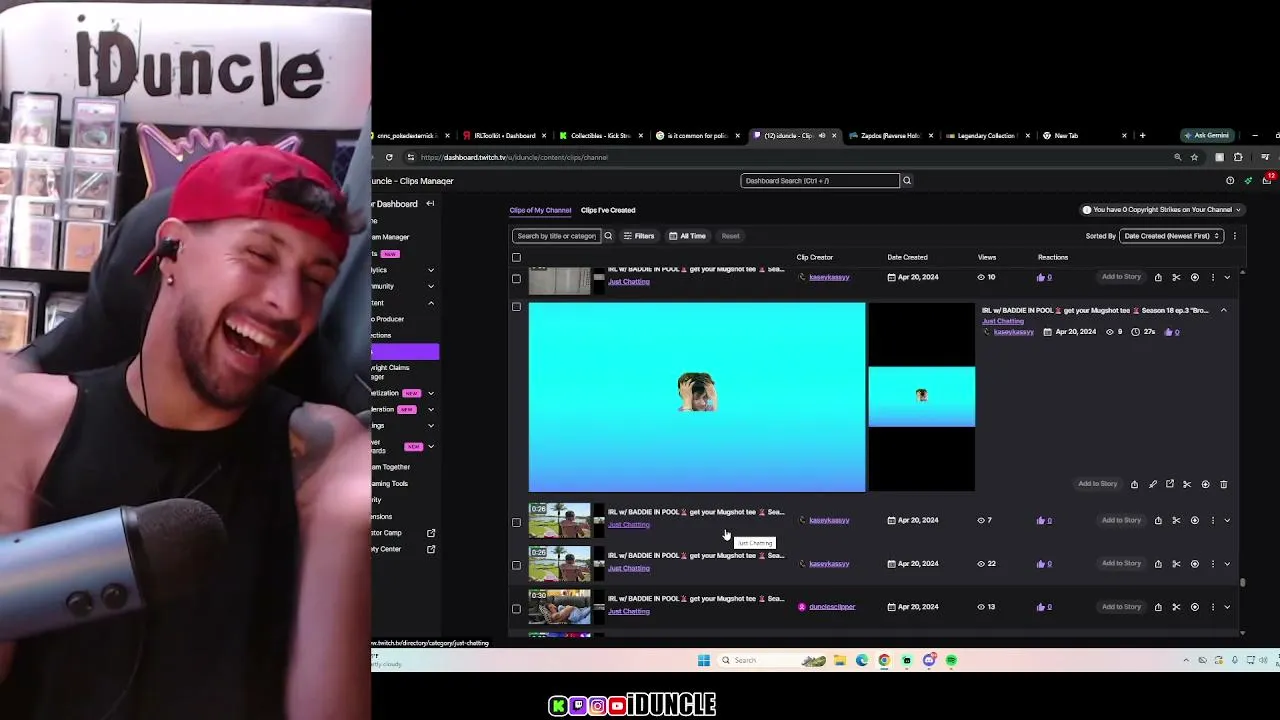Switch to the Legendary Collection browser tab
This screenshot has width=1280, height=720.
pyautogui.click(x=986, y=135)
